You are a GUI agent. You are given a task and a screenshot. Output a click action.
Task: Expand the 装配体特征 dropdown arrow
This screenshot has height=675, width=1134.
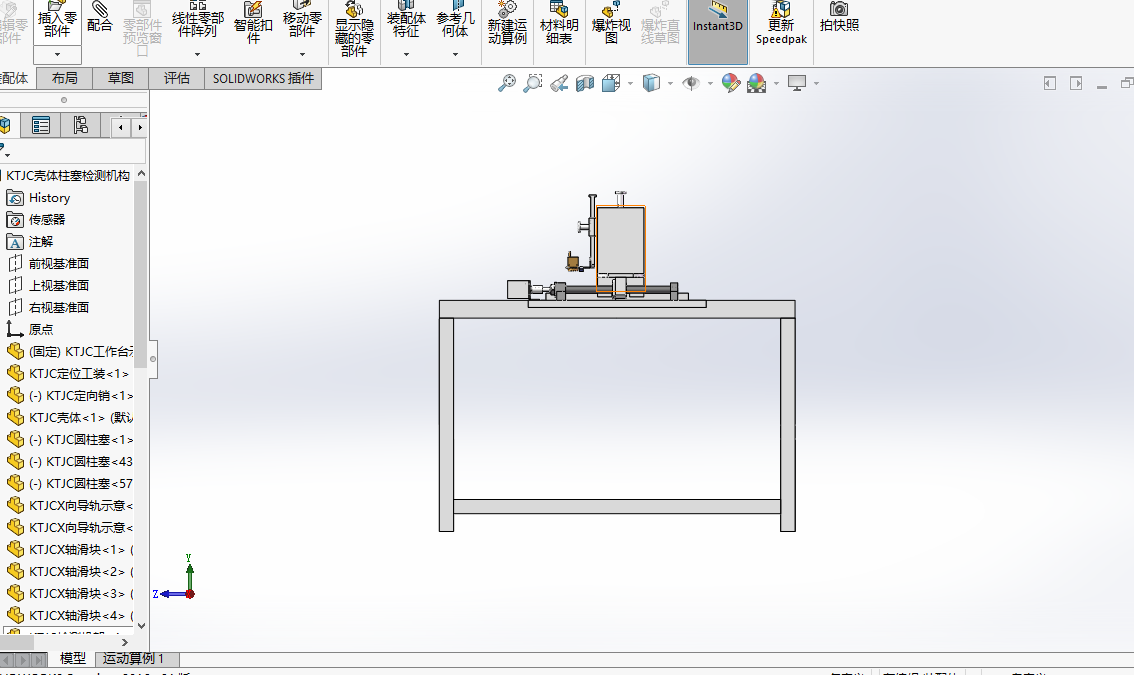406,54
